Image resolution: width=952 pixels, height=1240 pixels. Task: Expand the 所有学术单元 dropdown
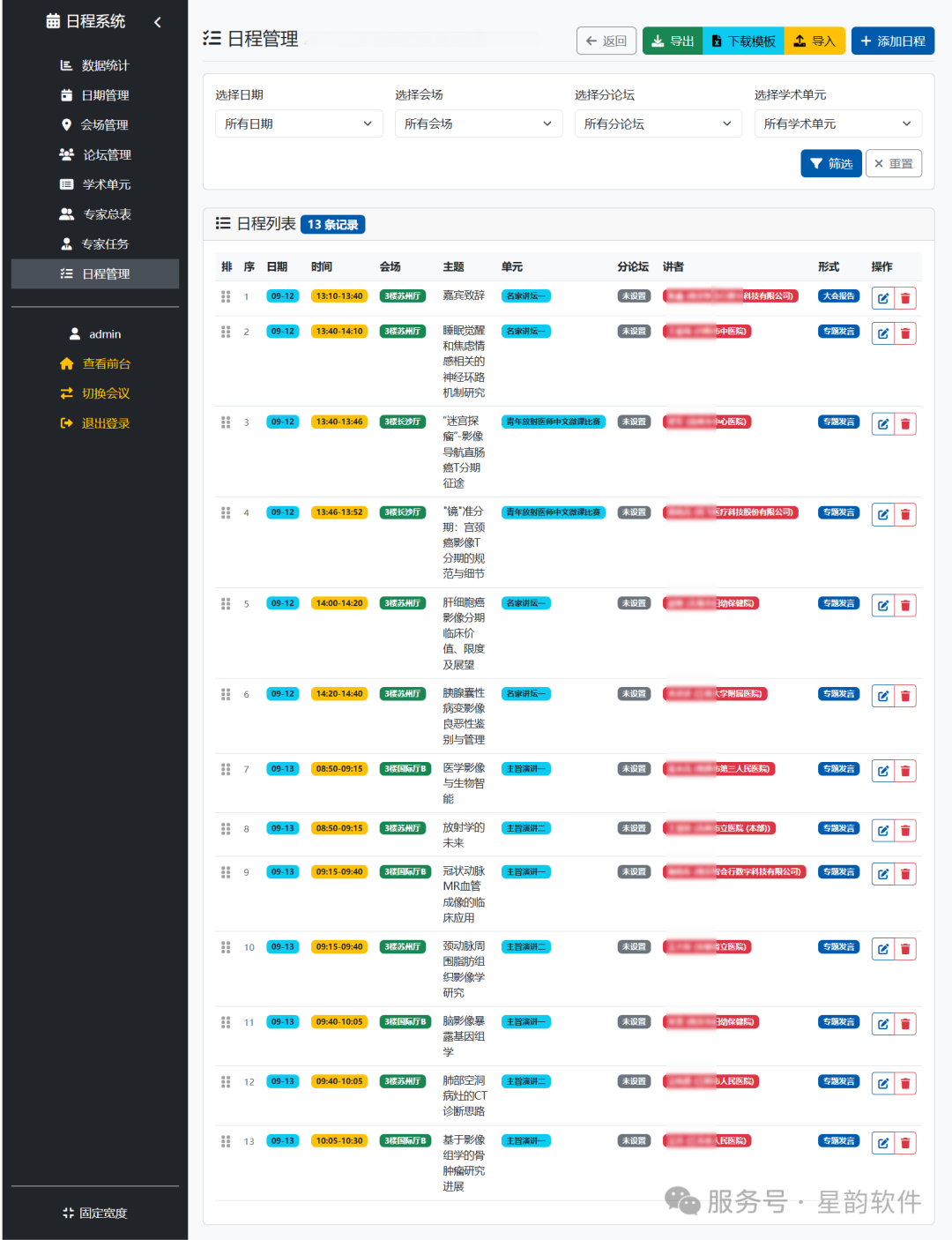(838, 123)
